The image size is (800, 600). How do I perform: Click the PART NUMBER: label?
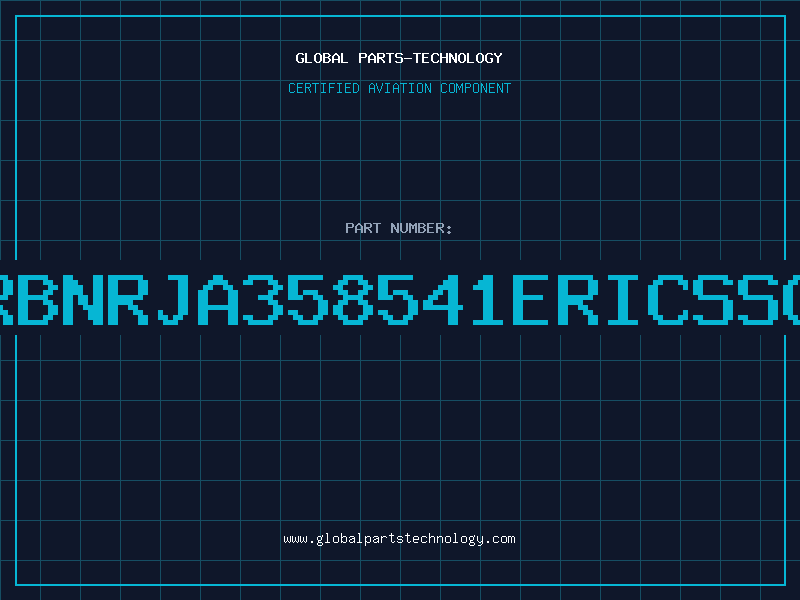399,228
